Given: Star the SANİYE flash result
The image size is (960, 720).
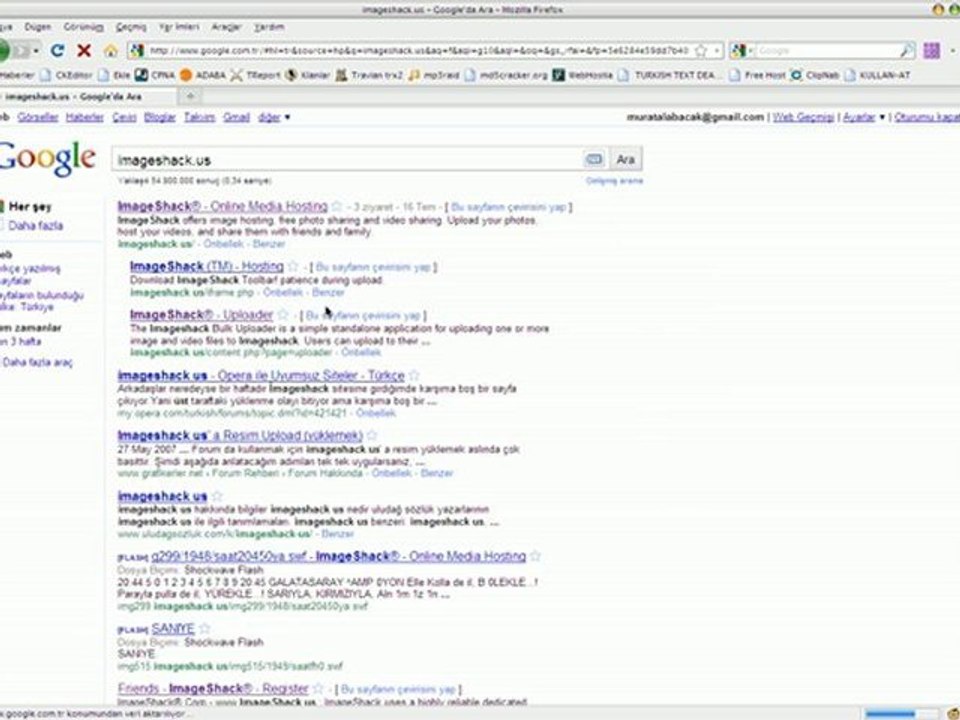Looking at the screenshot, I should coord(204,628).
